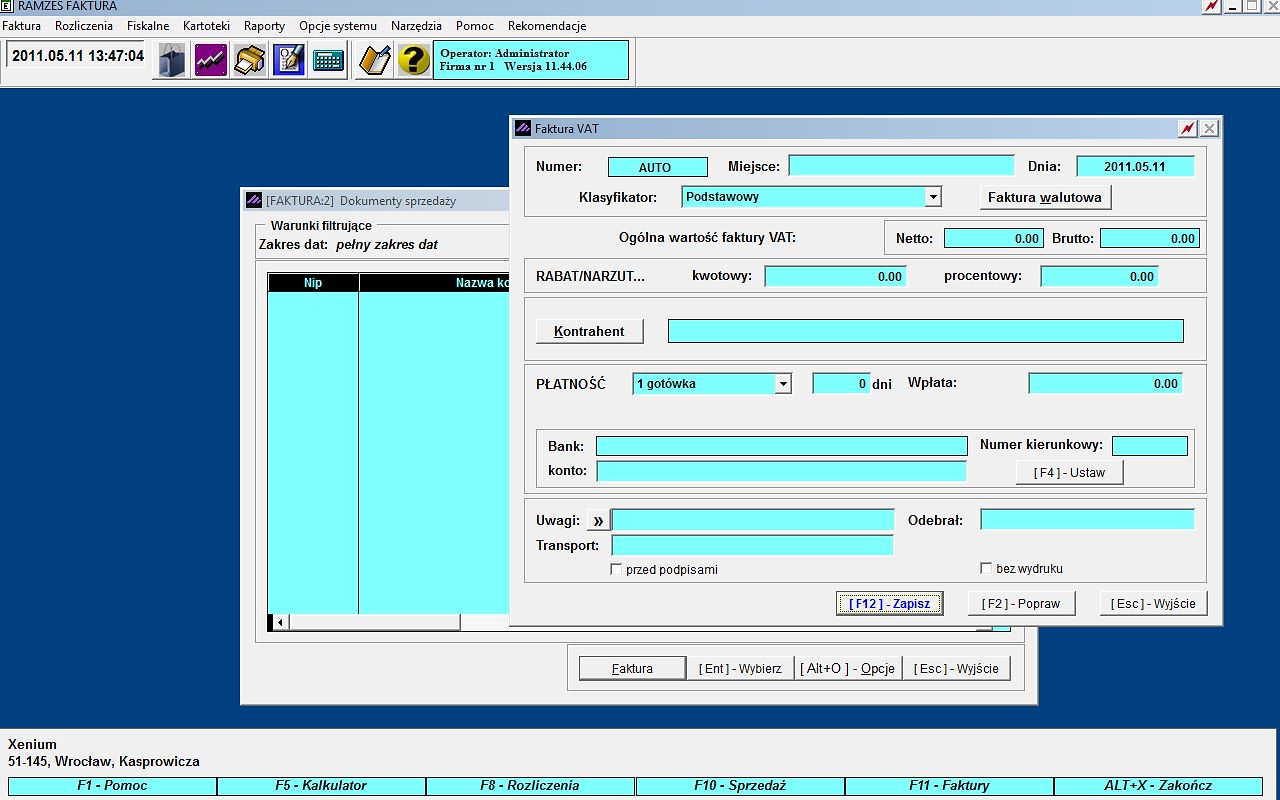Open the document with pen icon
This screenshot has height=800, width=1280.
[289, 60]
